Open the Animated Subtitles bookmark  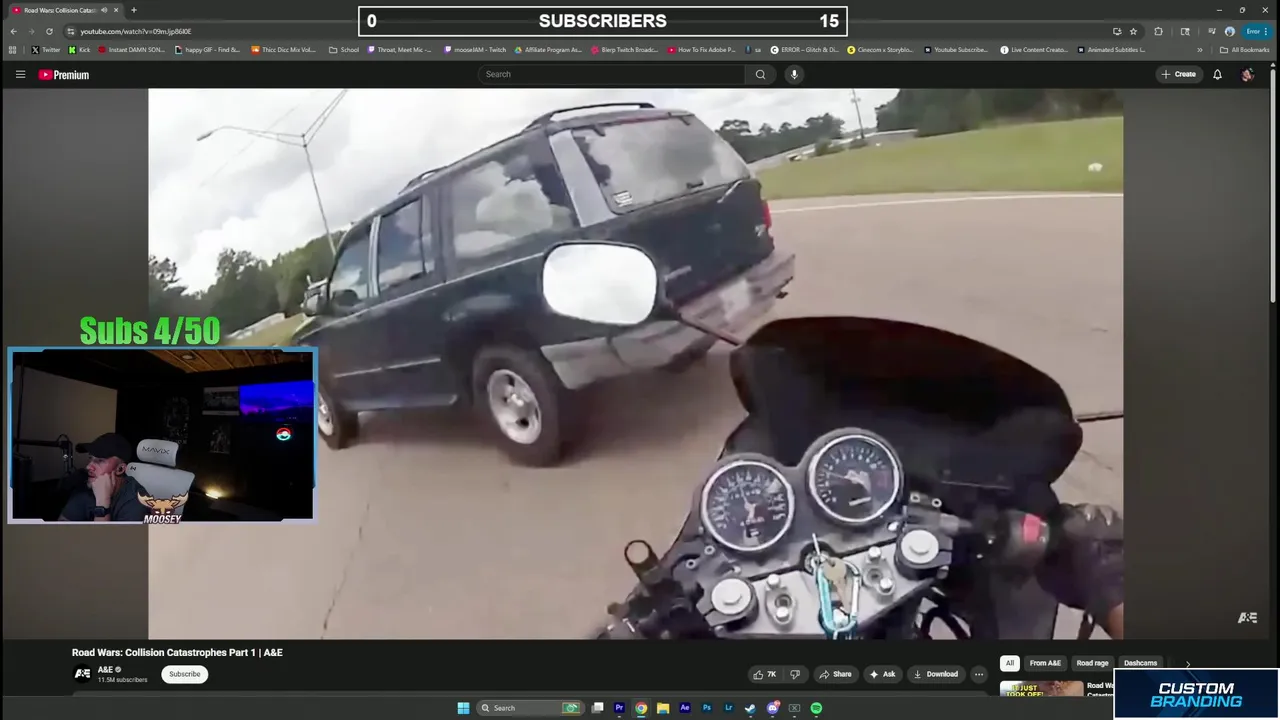(x=1111, y=49)
